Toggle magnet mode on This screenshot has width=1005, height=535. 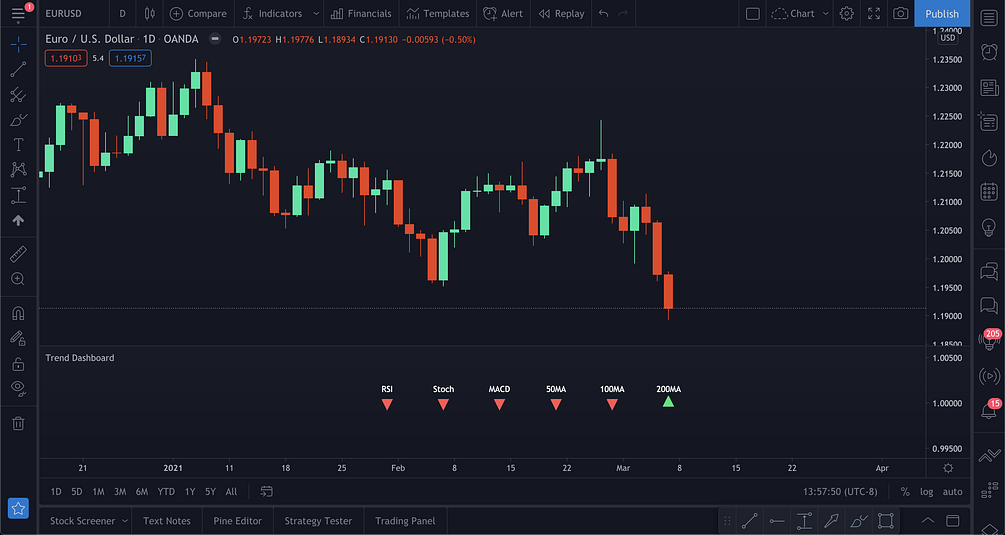[x=18, y=313]
